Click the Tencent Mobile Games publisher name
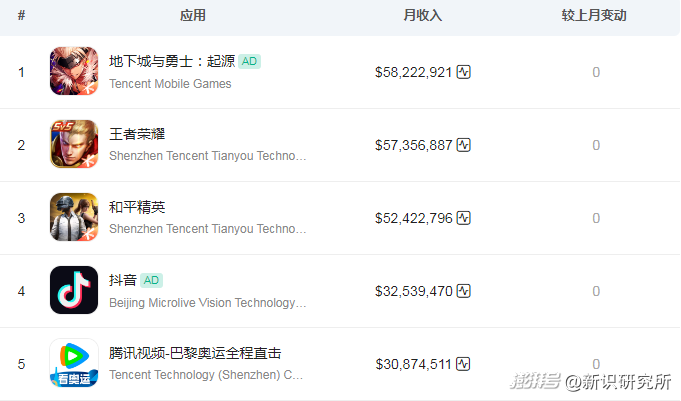The width and height of the screenshot is (681, 401). [x=170, y=84]
